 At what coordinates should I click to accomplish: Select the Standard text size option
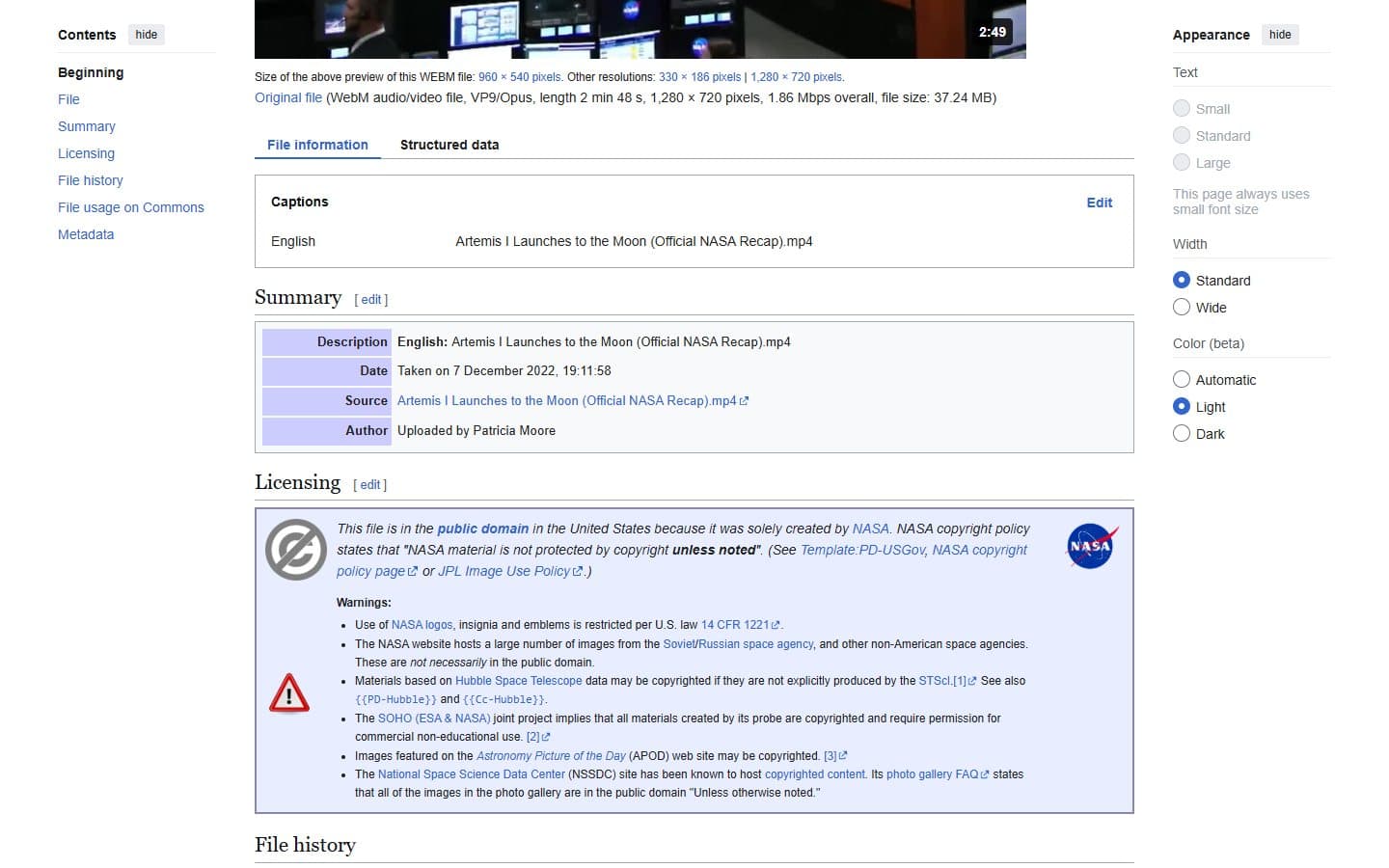point(1182,135)
